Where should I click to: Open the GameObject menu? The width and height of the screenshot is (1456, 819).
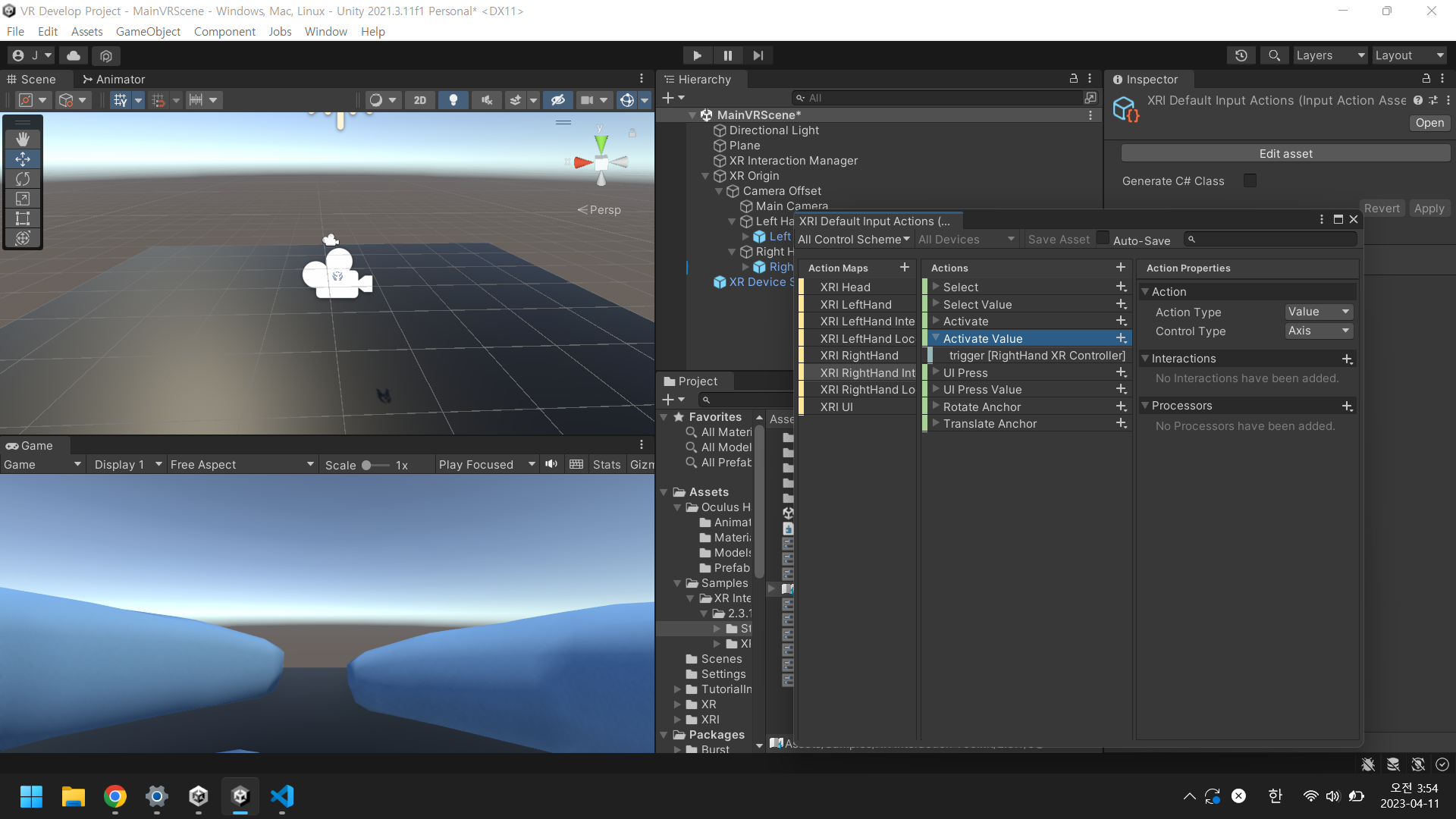point(148,31)
